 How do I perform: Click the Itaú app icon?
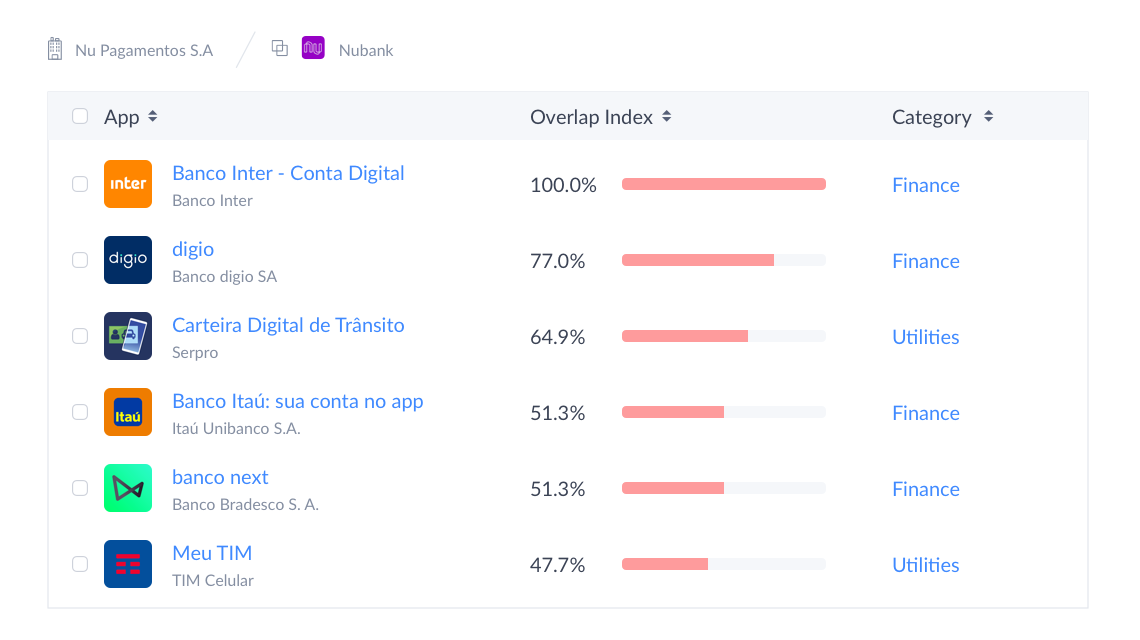coord(128,412)
